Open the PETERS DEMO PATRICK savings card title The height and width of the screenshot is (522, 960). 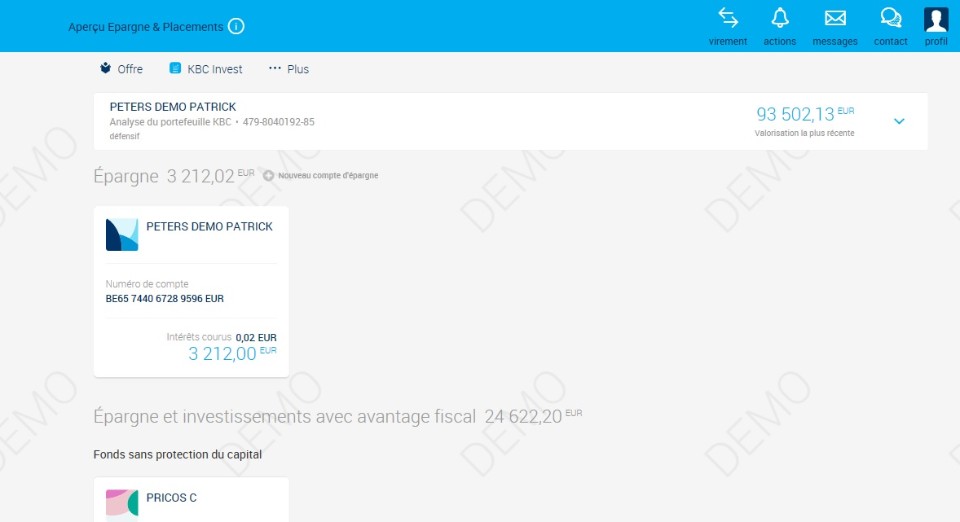pyautogui.click(x=209, y=226)
